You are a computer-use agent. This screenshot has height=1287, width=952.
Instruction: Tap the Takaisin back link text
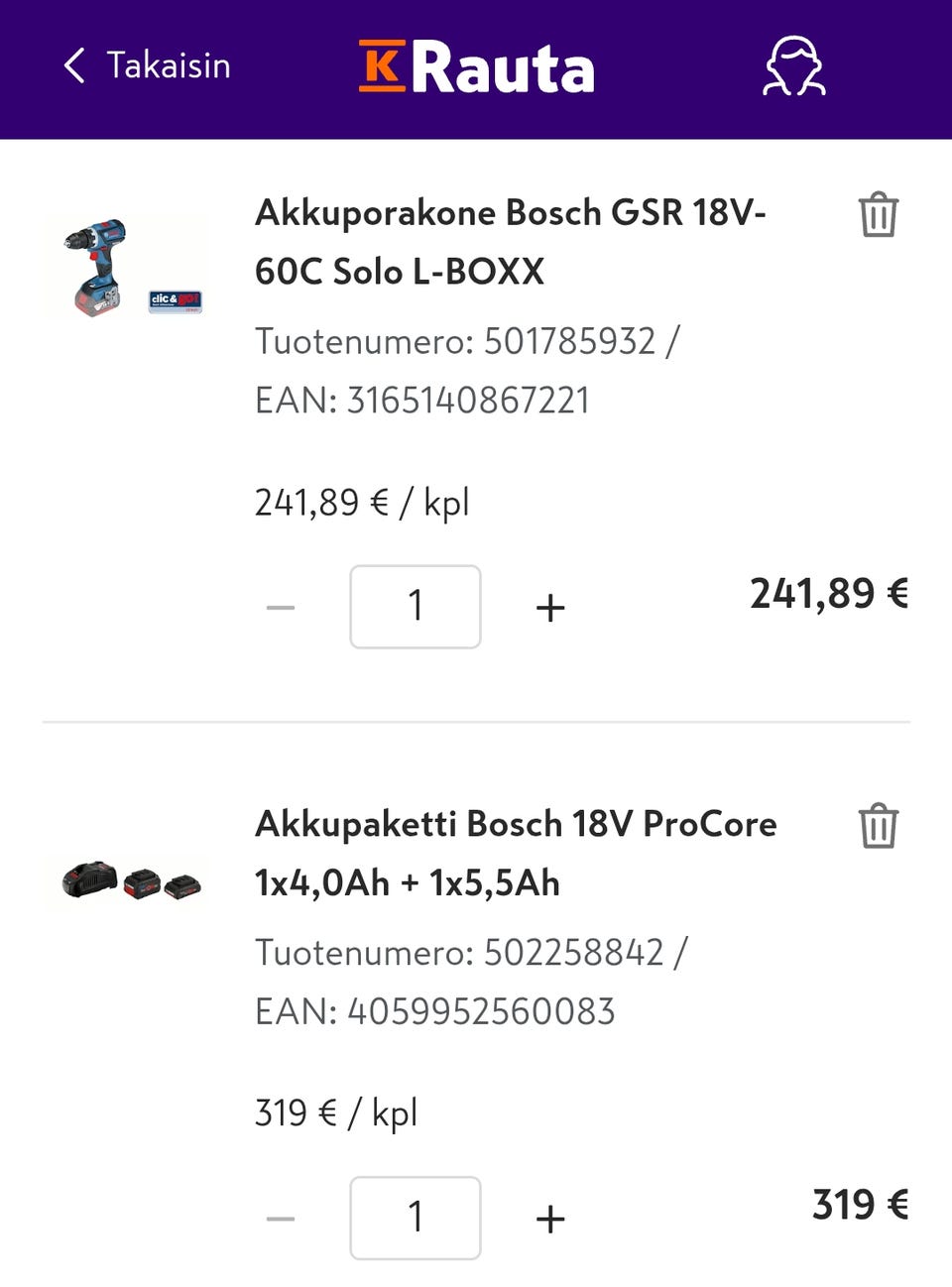click(169, 66)
